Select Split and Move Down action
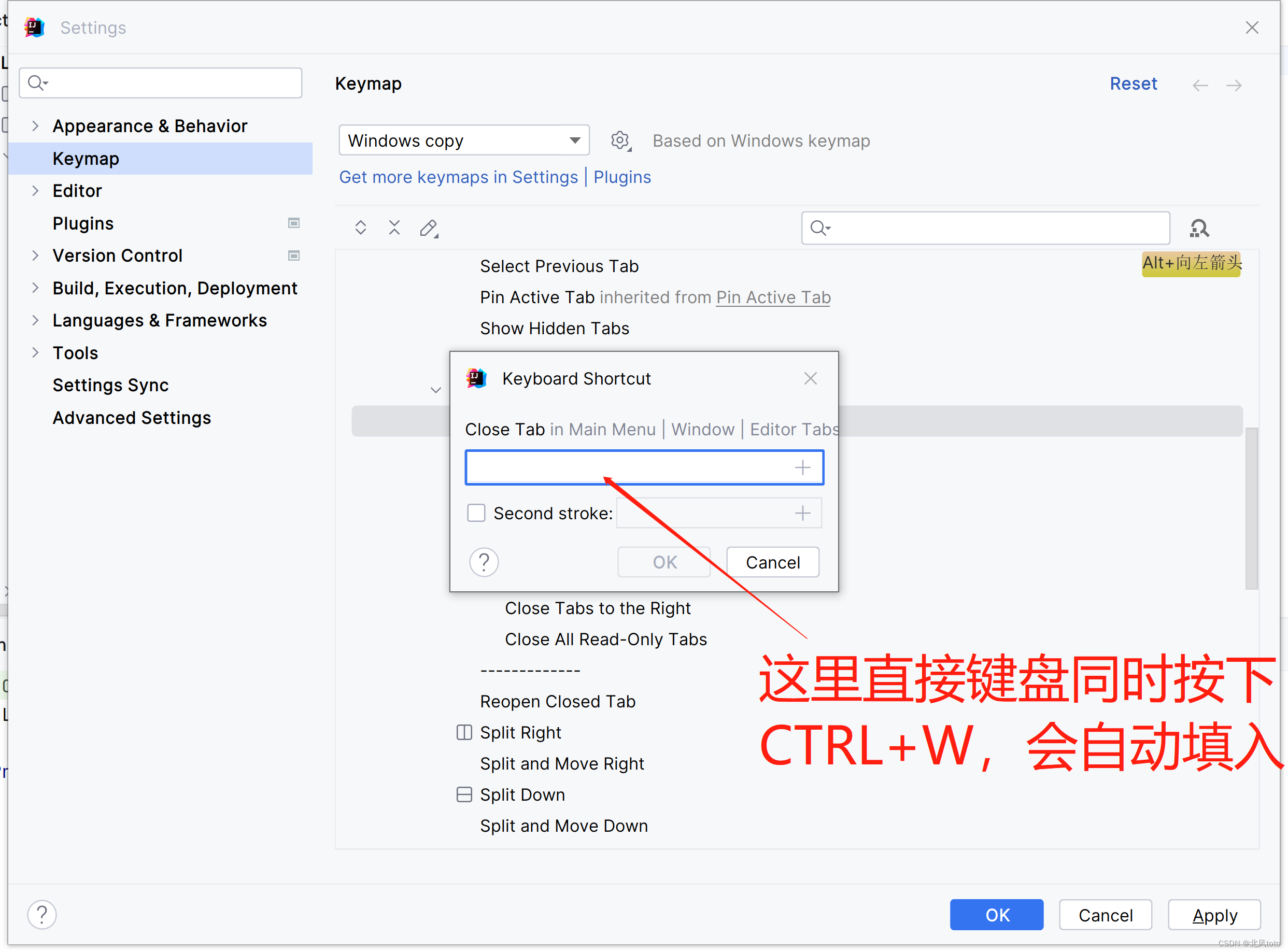 [564, 827]
